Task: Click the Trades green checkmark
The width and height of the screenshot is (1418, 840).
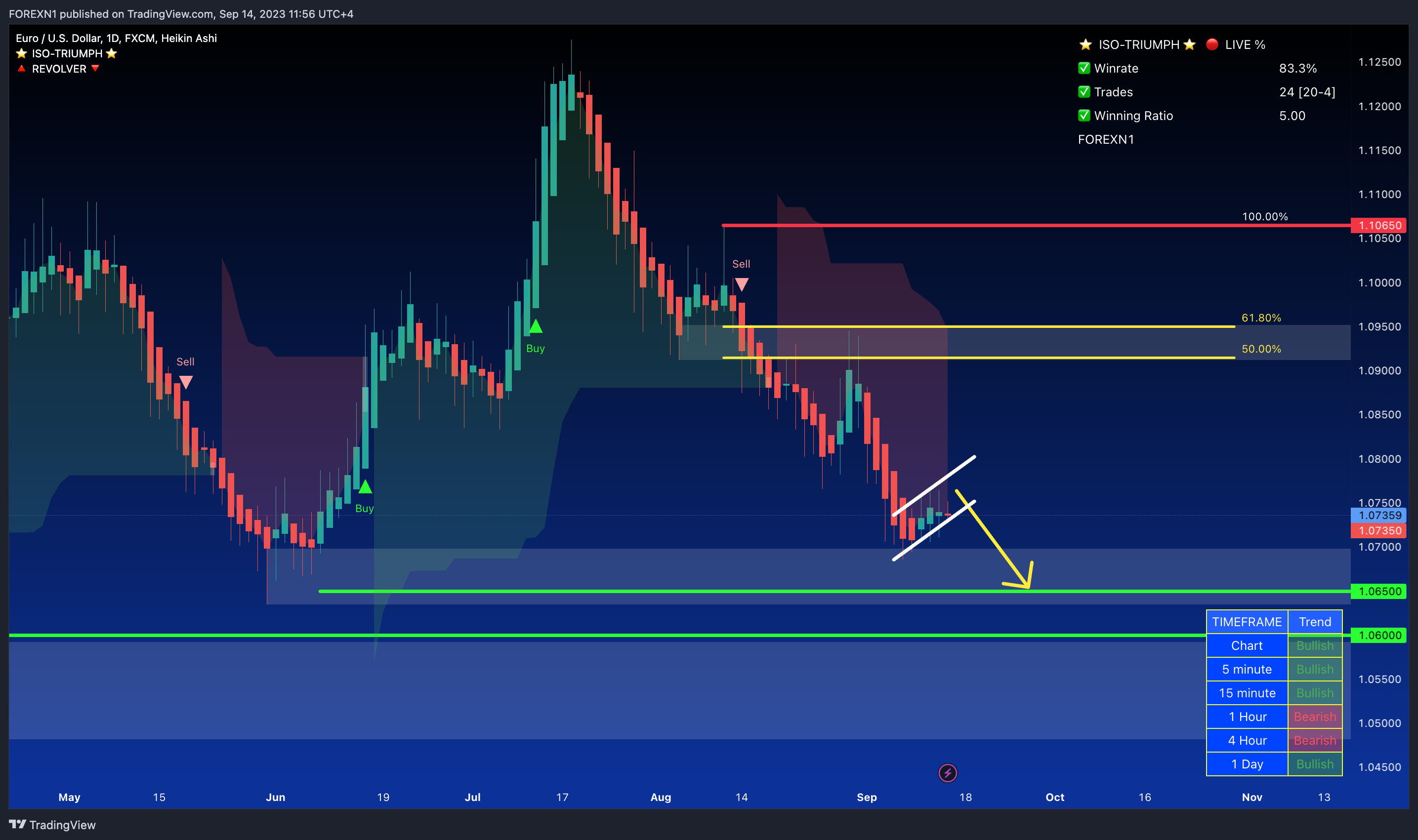Action: [1084, 92]
